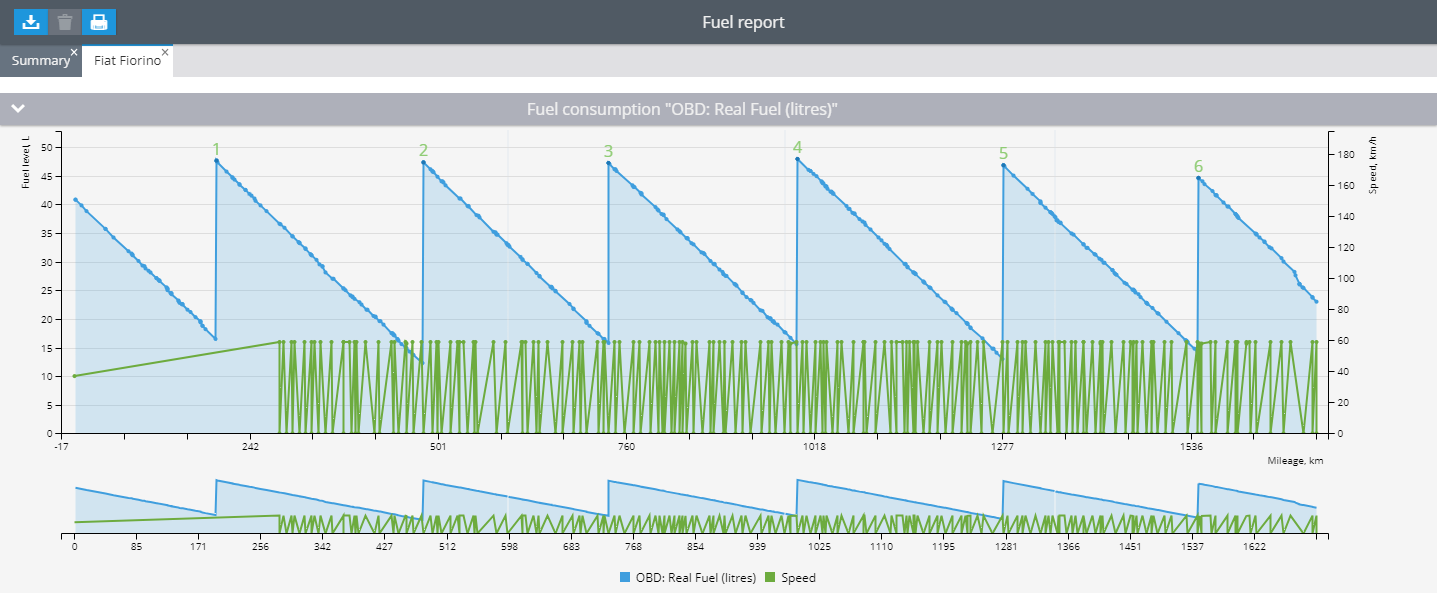Close the Summary tab

click(x=74, y=52)
